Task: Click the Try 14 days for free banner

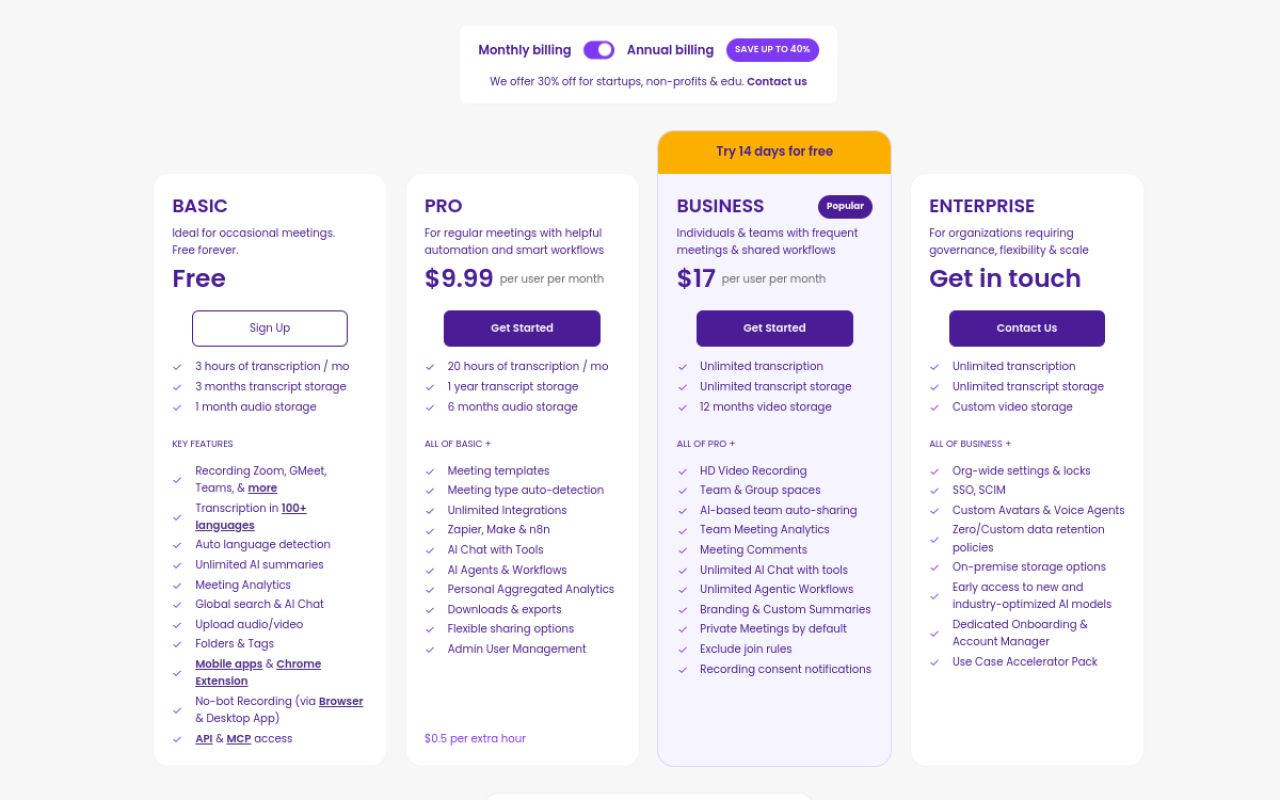Action: tap(774, 150)
